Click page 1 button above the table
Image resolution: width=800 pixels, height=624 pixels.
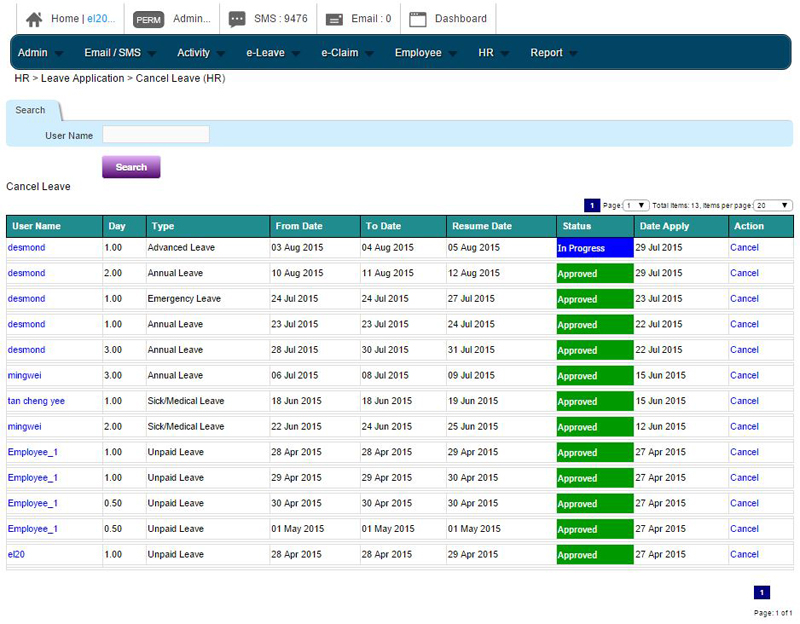pos(592,205)
